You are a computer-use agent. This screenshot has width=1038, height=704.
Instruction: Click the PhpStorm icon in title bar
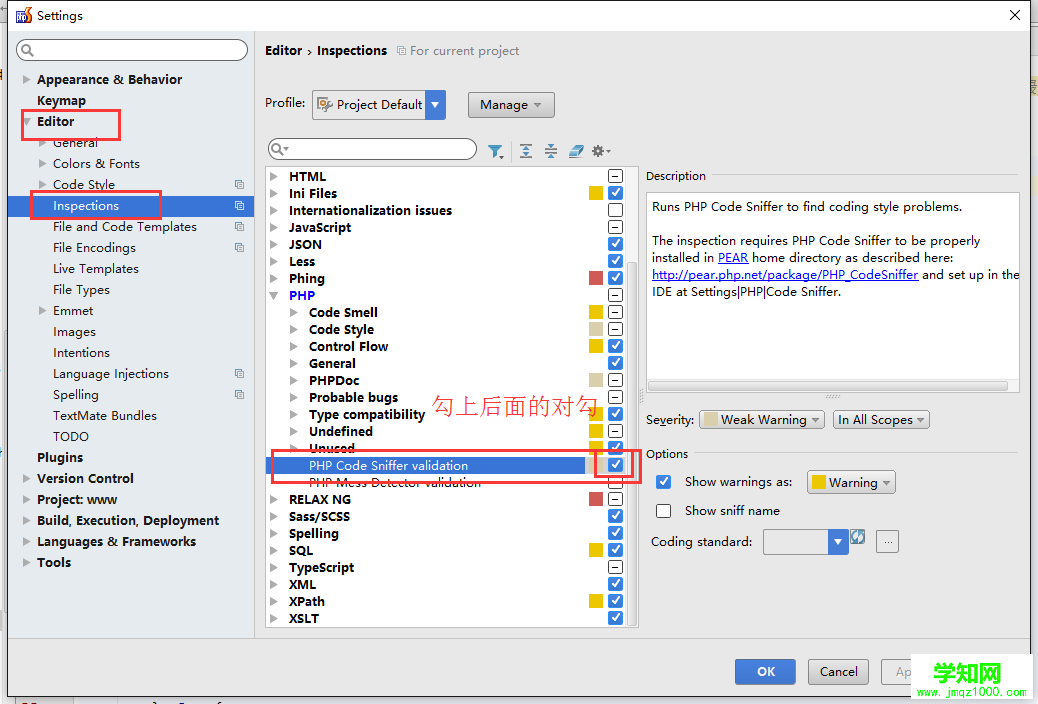tap(23, 15)
